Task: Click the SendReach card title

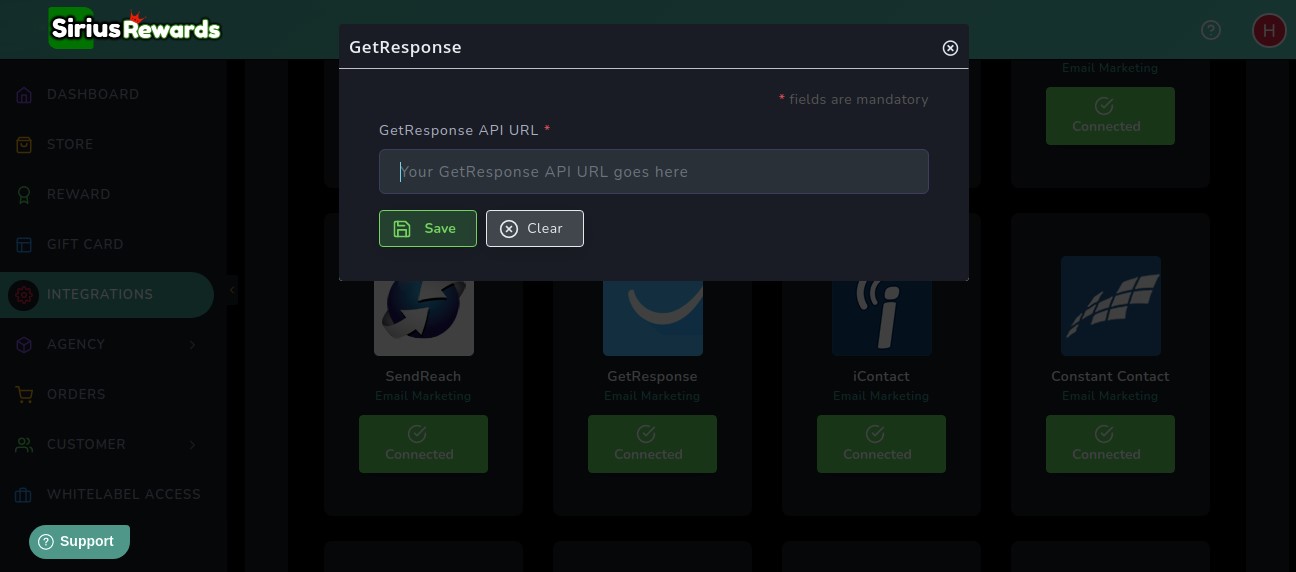Action: click(423, 377)
